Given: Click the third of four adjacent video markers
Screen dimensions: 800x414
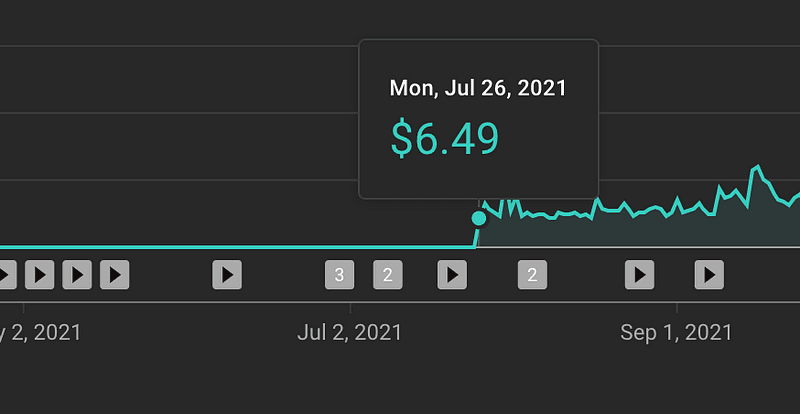Looking at the screenshot, I should tap(77, 275).
